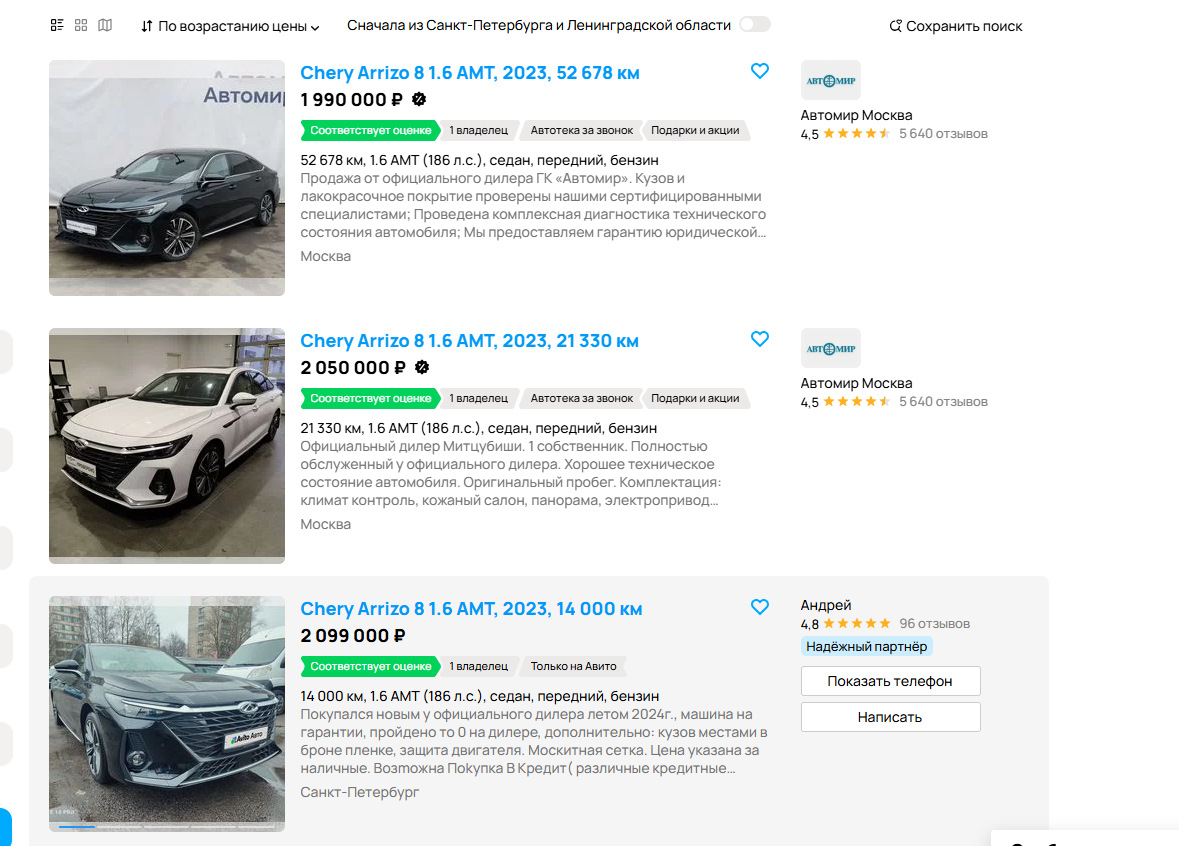Screen dimensions: 1179x846
Task: Click heart icon on 14 000 км listing
Action: tap(760, 607)
